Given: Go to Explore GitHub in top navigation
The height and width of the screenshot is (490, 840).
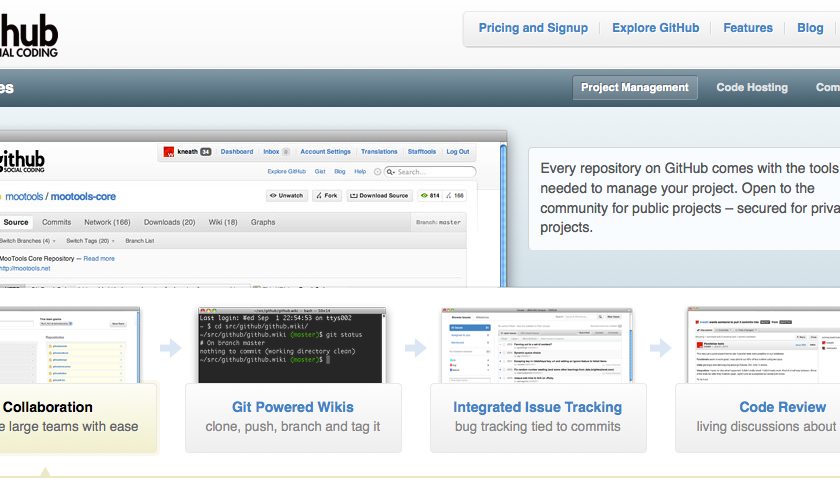Looking at the screenshot, I should tap(655, 28).
